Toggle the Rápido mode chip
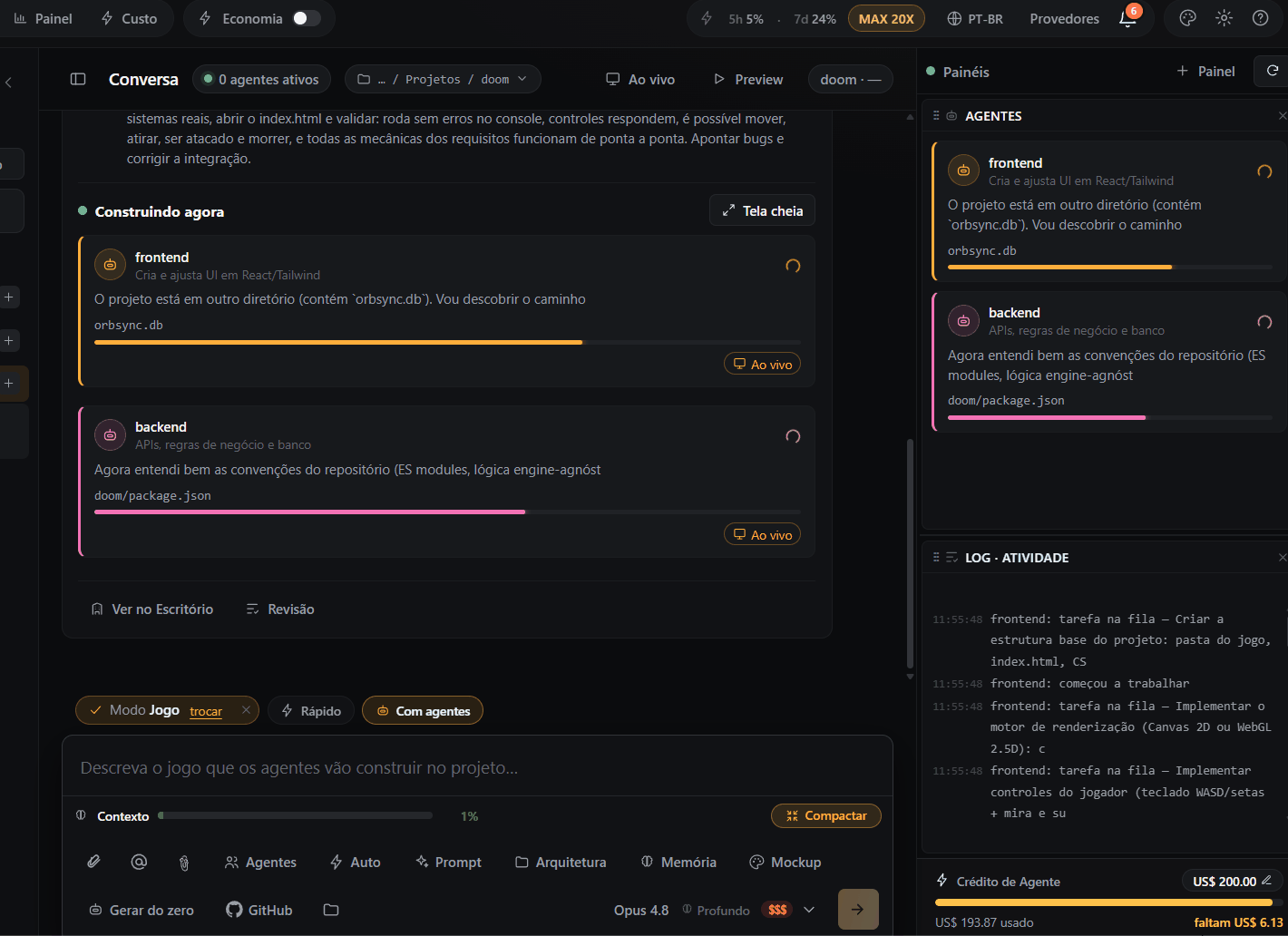This screenshot has width=1288, height=936. click(x=311, y=711)
